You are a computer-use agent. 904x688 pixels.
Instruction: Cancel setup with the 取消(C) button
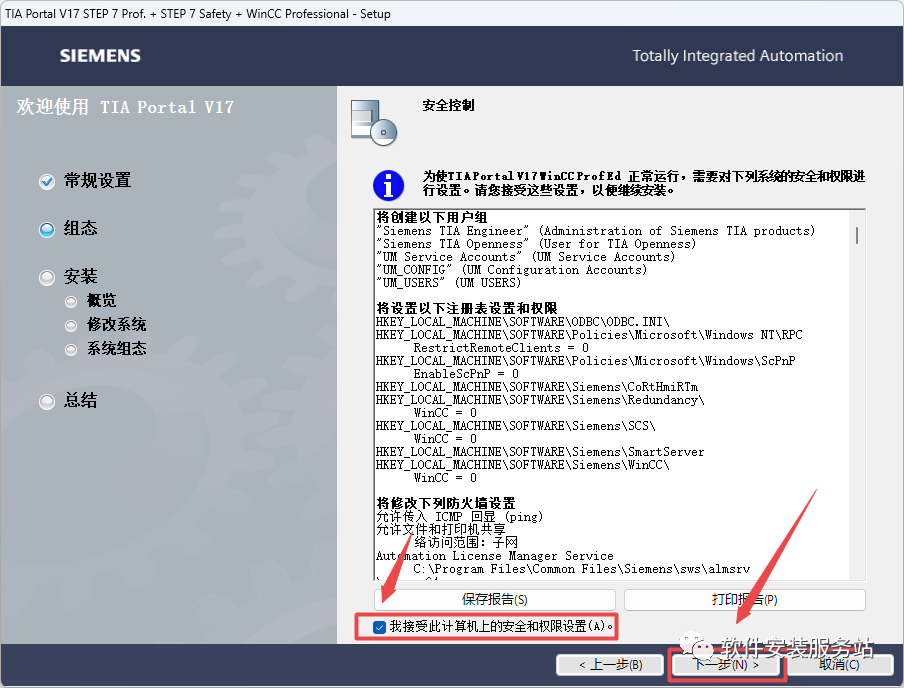839,665
